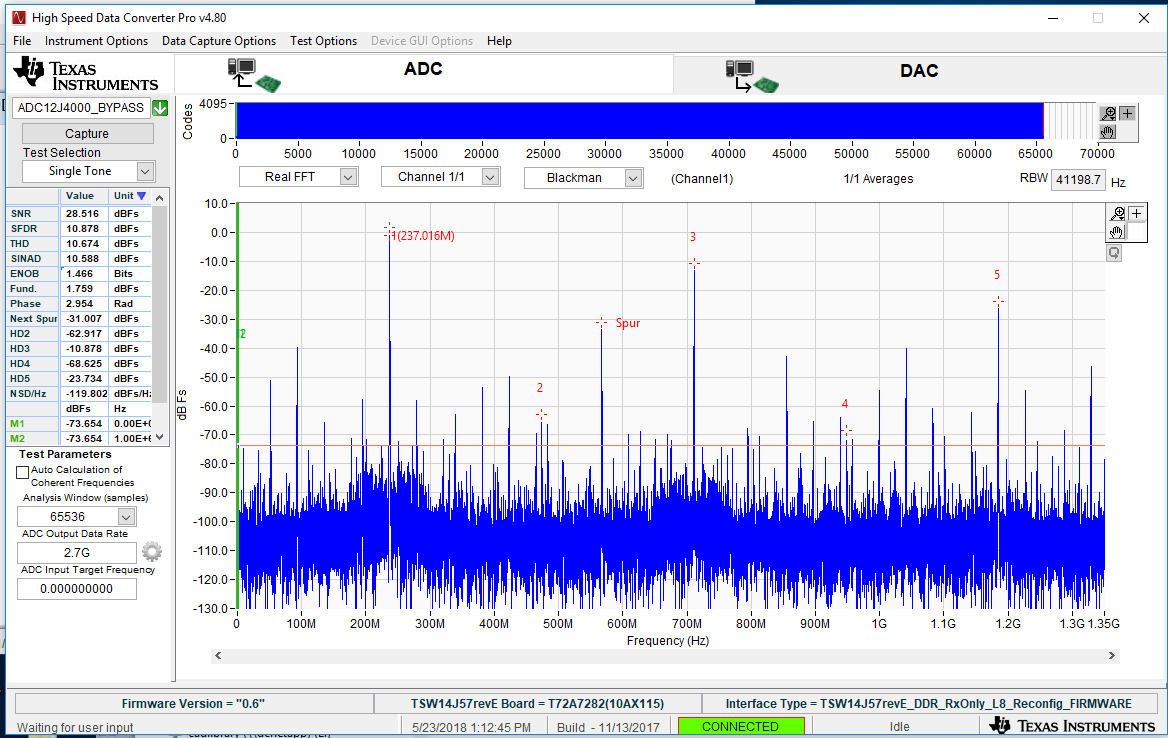Click the harmonic 3 marker on the plot
1168x738 pixels.
[694, 264]
